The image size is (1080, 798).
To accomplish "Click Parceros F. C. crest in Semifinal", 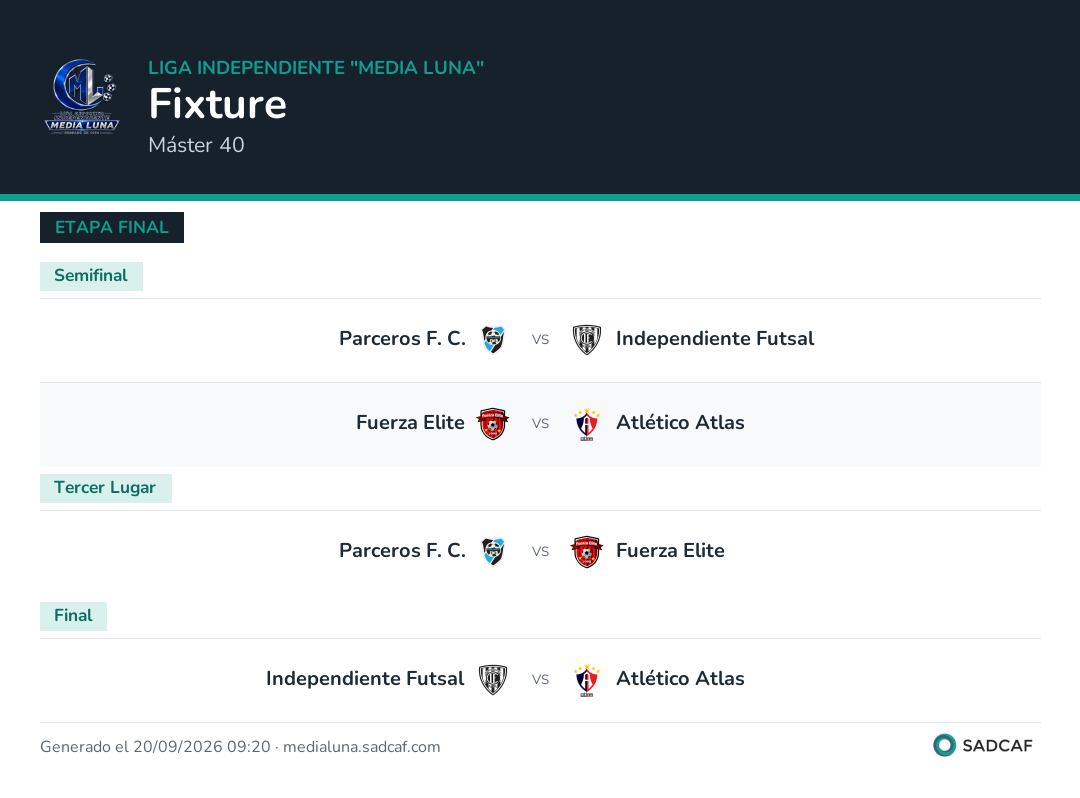I will coord(493,339).
